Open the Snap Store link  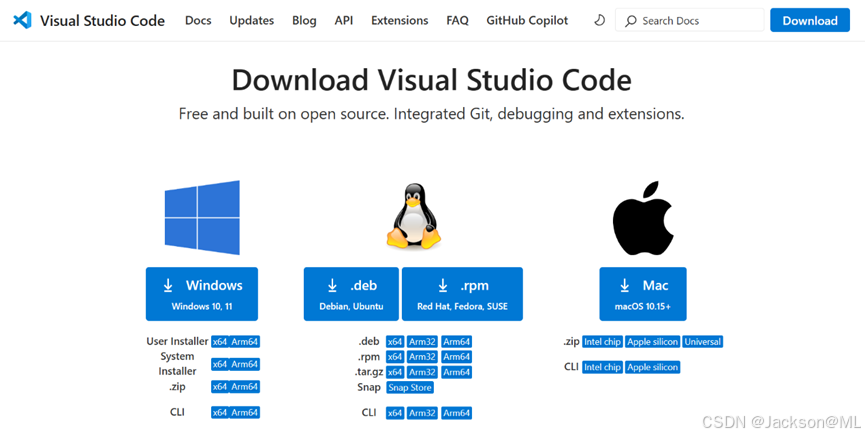[x=410, y=388]
